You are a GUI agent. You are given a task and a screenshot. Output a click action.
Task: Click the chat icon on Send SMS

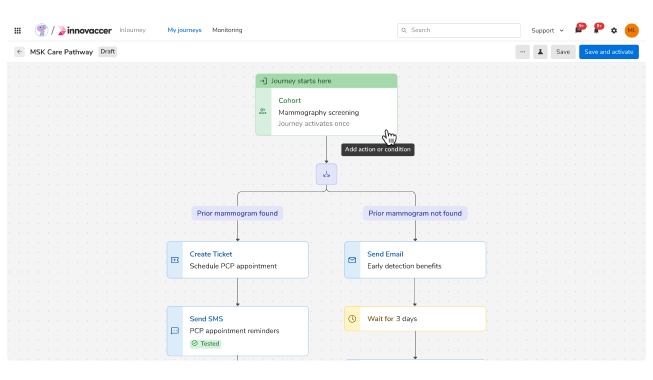(175, 331)
